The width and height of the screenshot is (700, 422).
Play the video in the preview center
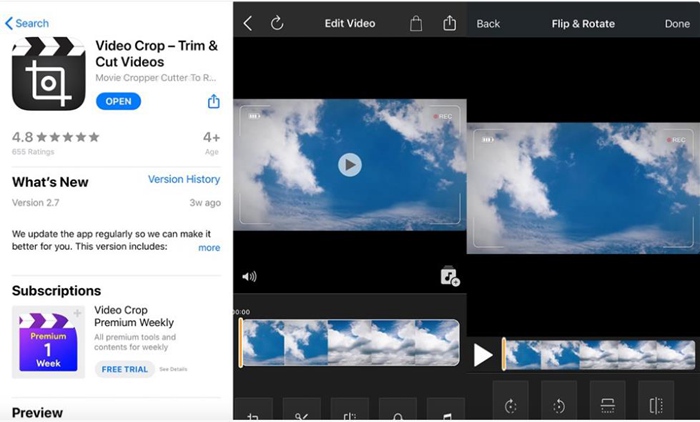[x=349, y=165]
